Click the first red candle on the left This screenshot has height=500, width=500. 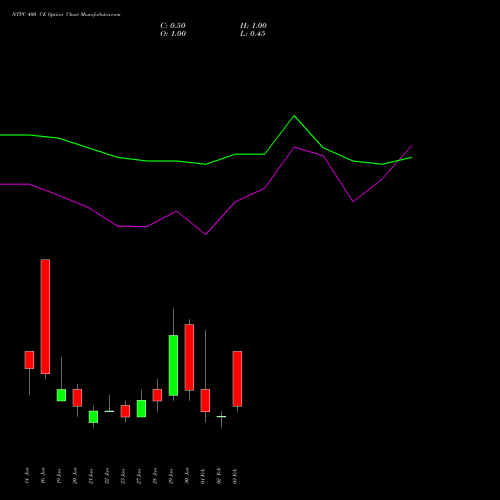[x=29, y=360]
